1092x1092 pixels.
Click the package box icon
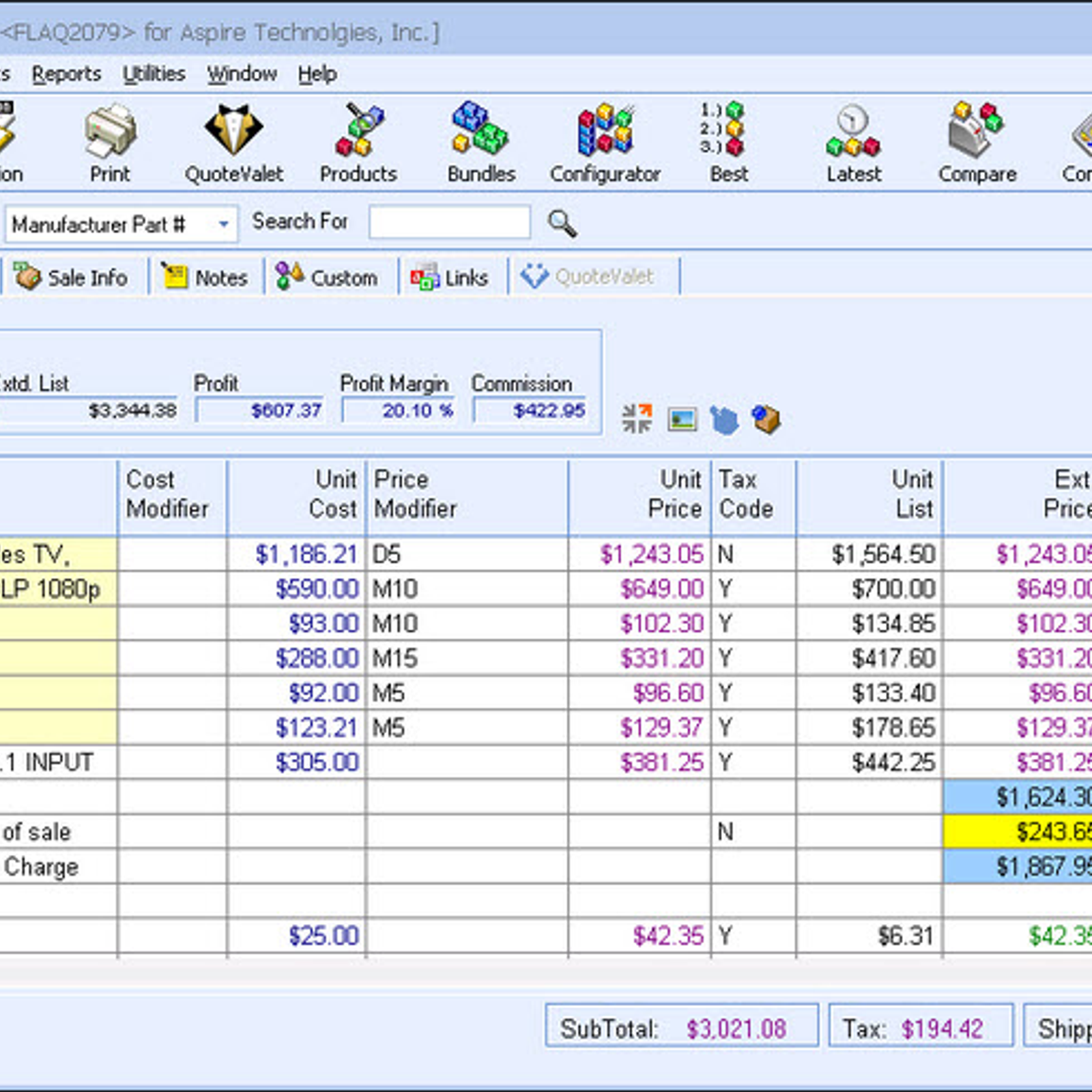click(x=766, y=418)
